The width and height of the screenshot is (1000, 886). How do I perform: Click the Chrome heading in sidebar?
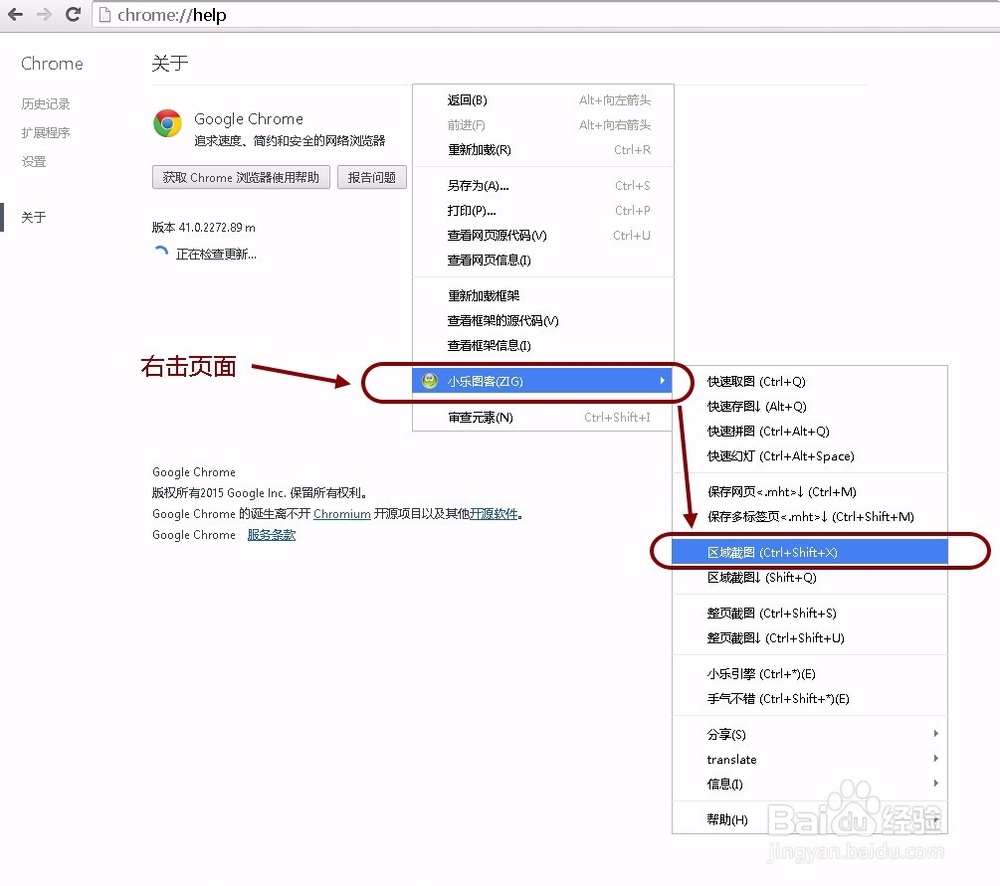pyautogui.click(x=52, y=63)
